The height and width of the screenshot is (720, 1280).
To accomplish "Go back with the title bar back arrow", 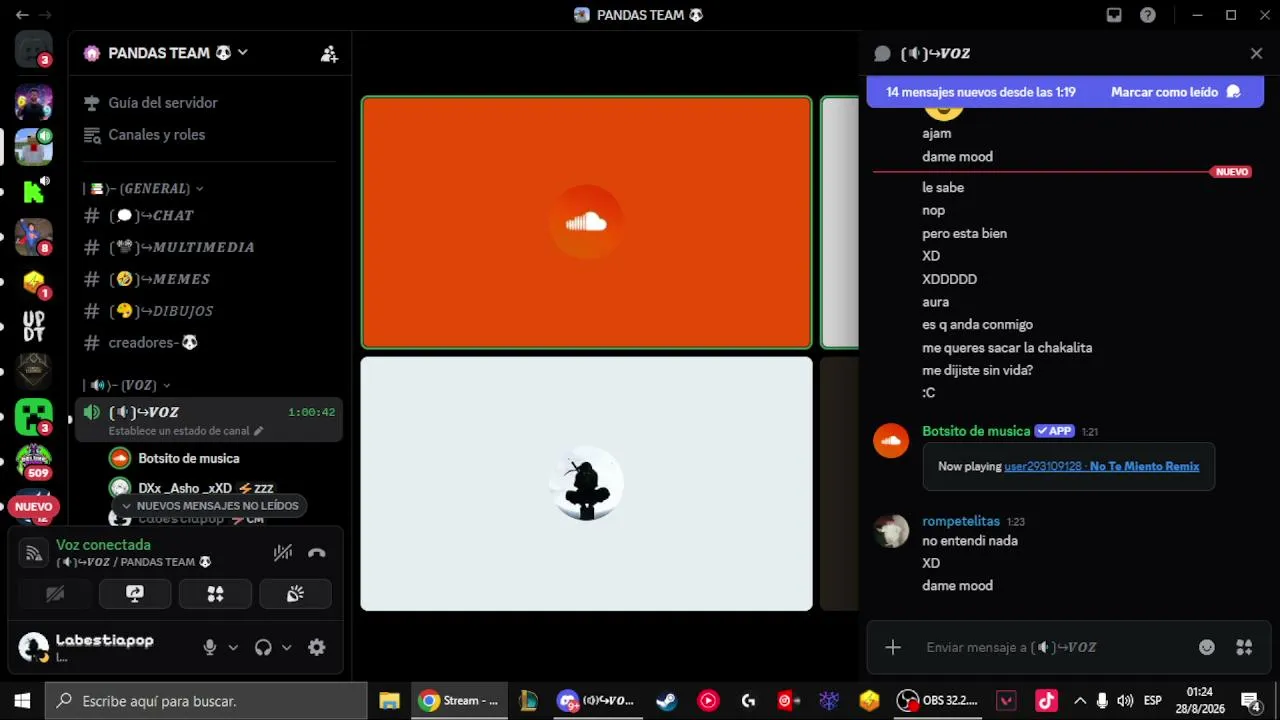I will [22, 15].
